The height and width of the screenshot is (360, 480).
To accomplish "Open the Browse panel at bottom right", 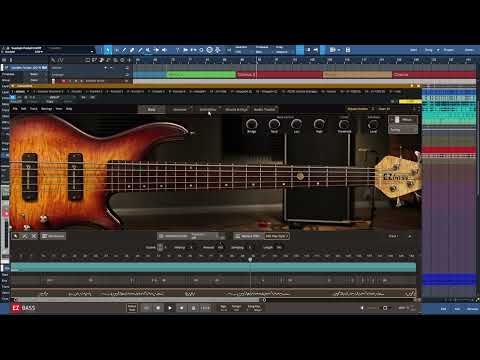I will point(472,309).
